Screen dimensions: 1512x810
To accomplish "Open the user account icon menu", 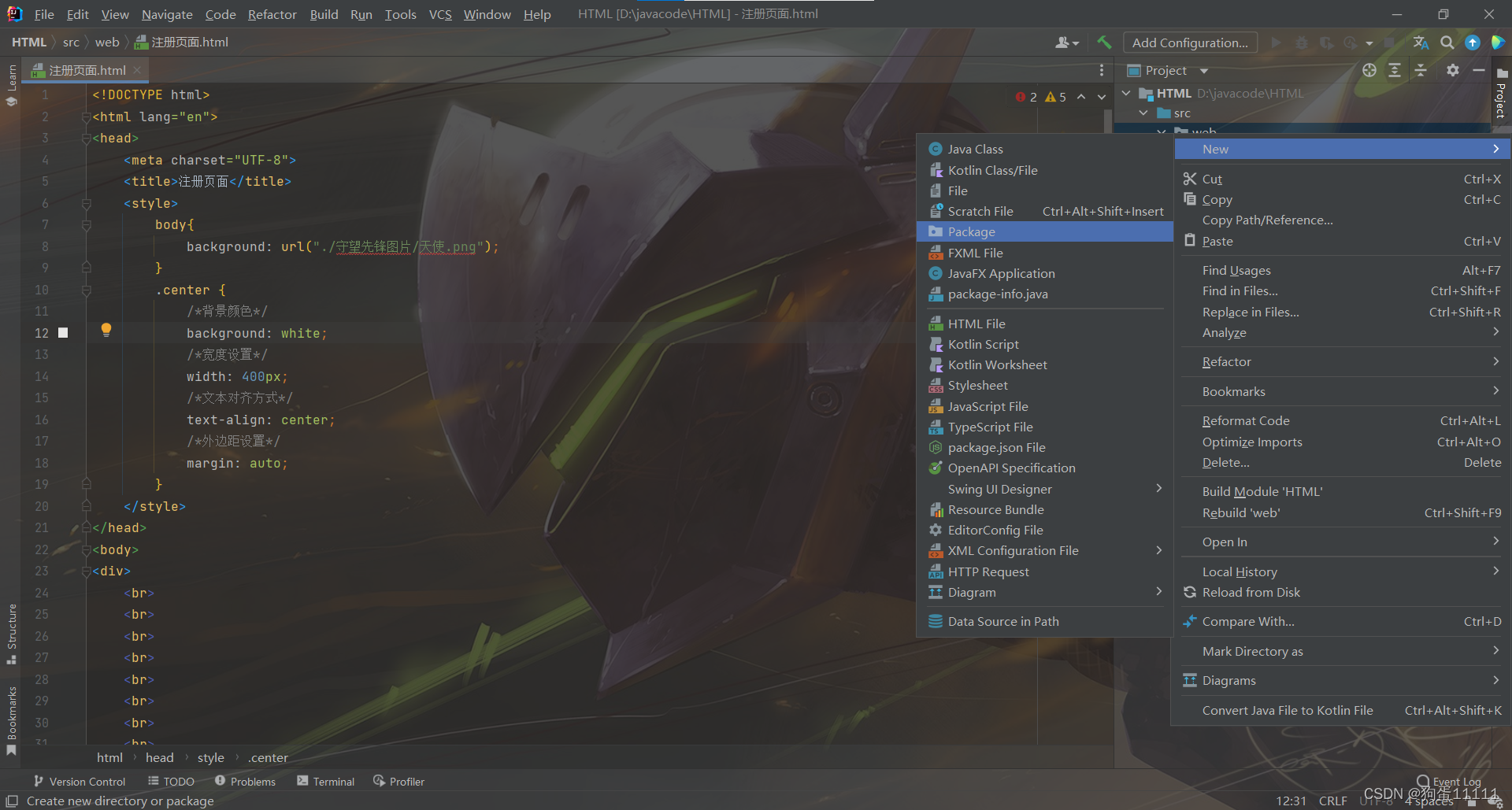I will [1067, 43].
